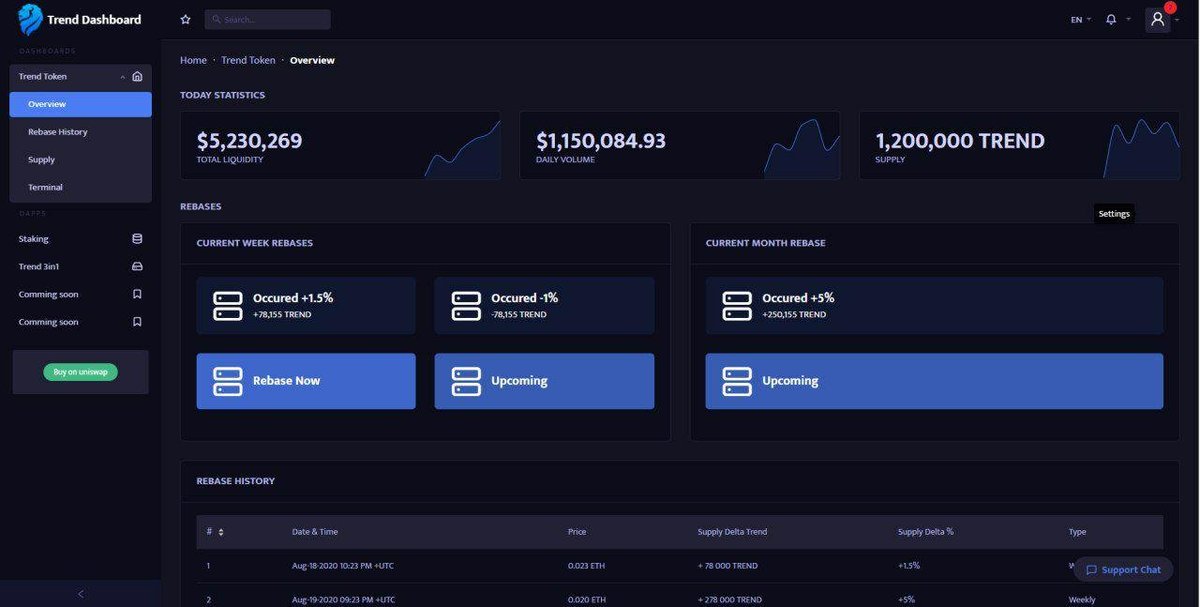Open the profile dropdown arrow
This screenshot has width=1200, height=607.
pos(1177,18)
